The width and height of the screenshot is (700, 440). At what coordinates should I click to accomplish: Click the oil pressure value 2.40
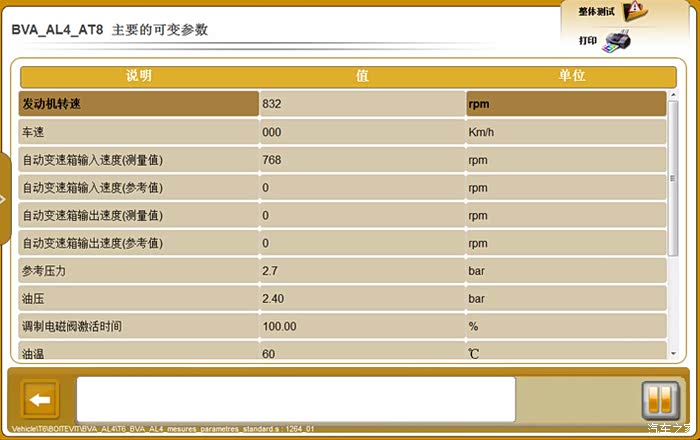273,299
